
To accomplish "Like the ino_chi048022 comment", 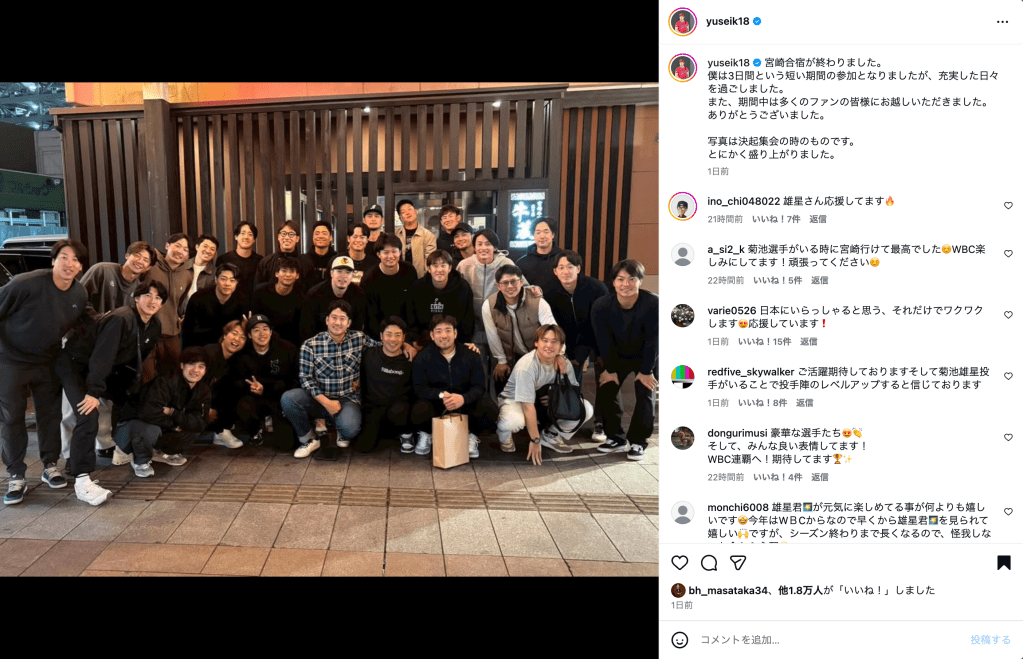I will [1008, 206].
